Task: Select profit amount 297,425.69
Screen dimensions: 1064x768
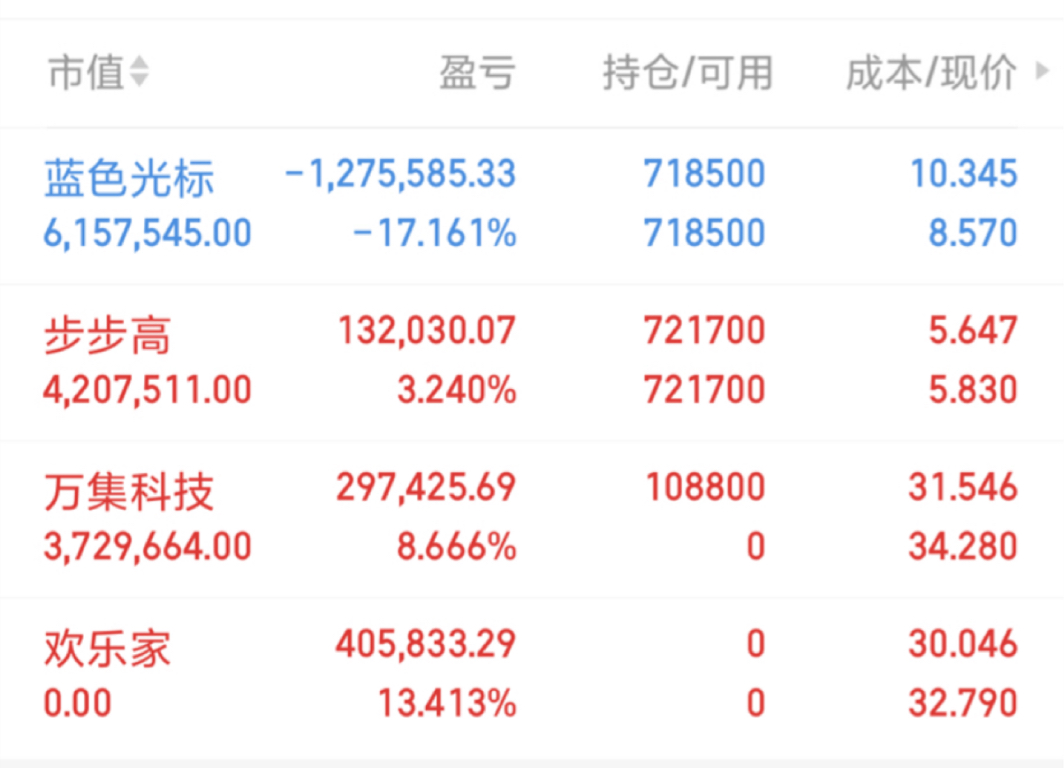Action: coord(426,488)
